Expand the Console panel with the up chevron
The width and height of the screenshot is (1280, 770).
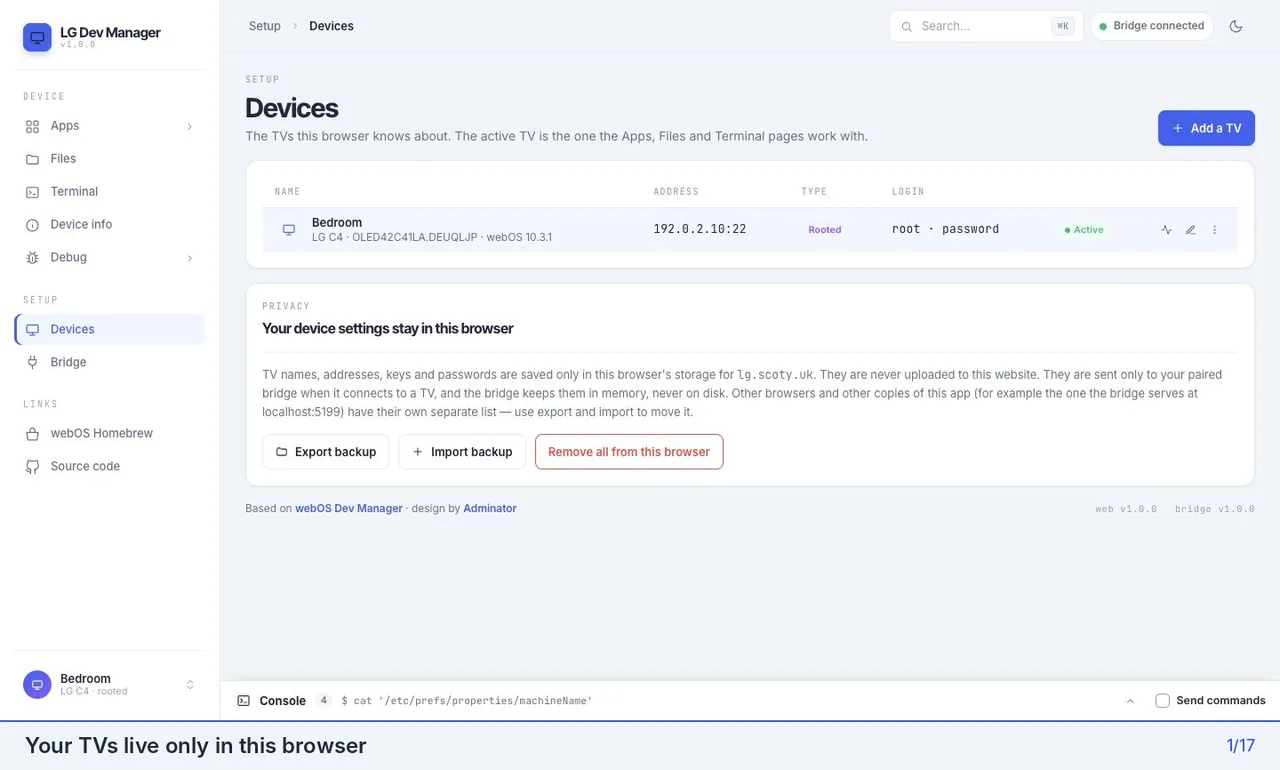click(x=1130, y=701)
